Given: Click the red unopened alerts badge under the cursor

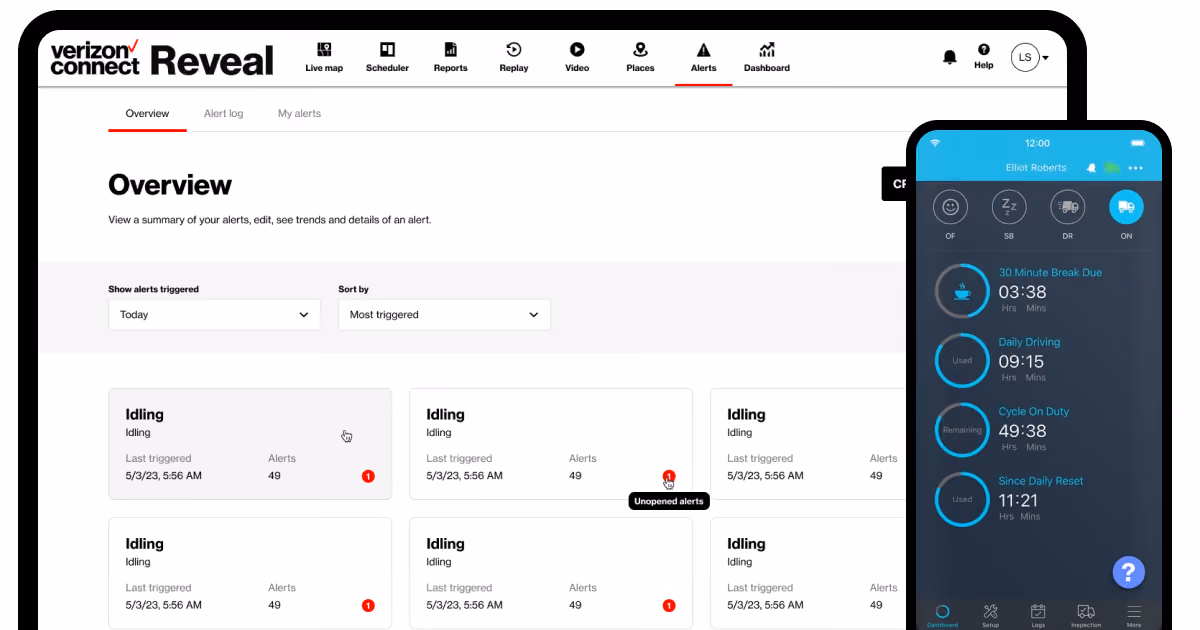Looking at the screenshot, I should tap(669, 476).
